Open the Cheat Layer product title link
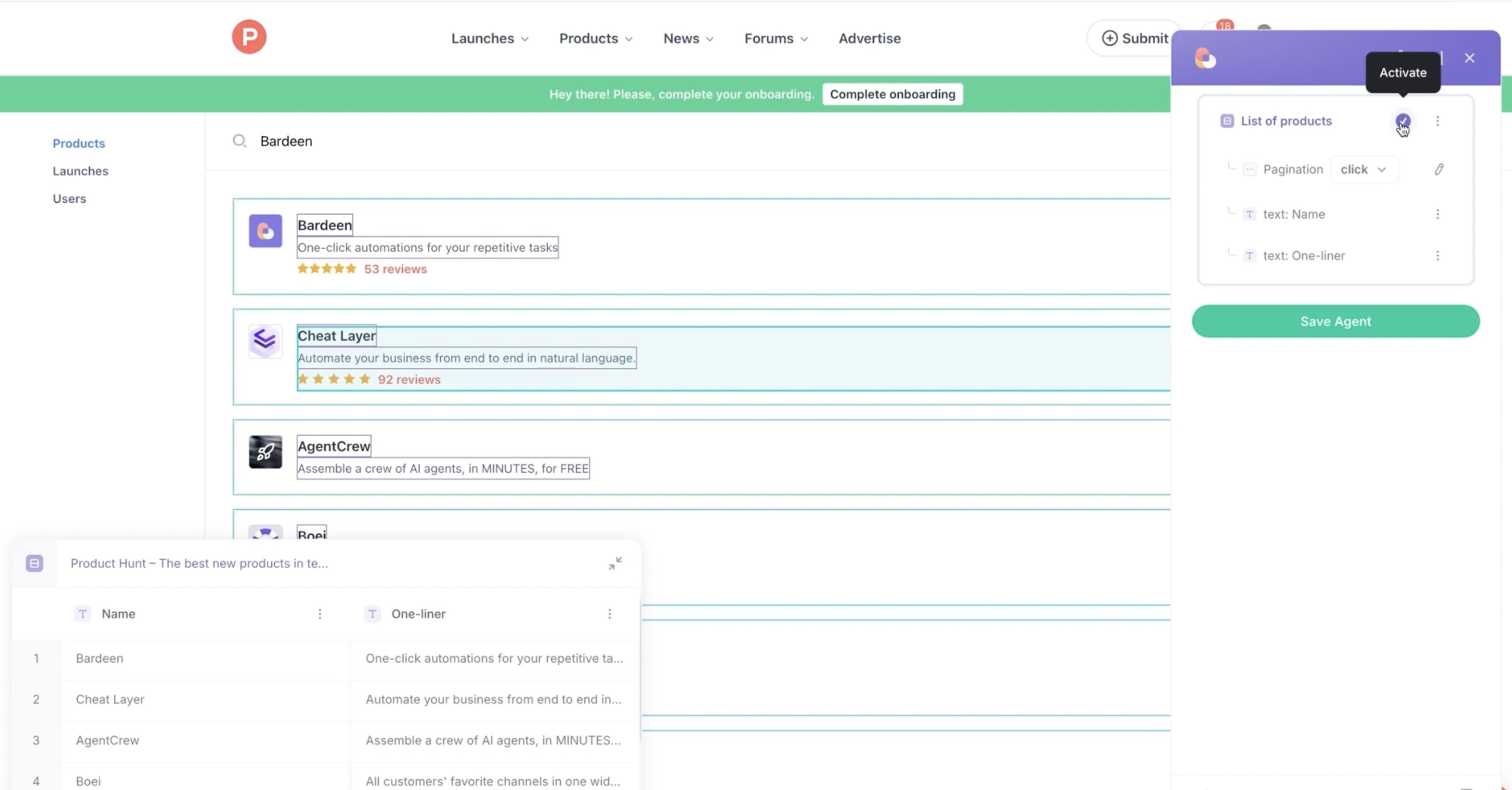Screen dimensions: 1512x790 pyautogui.click(x=336, y=336)
